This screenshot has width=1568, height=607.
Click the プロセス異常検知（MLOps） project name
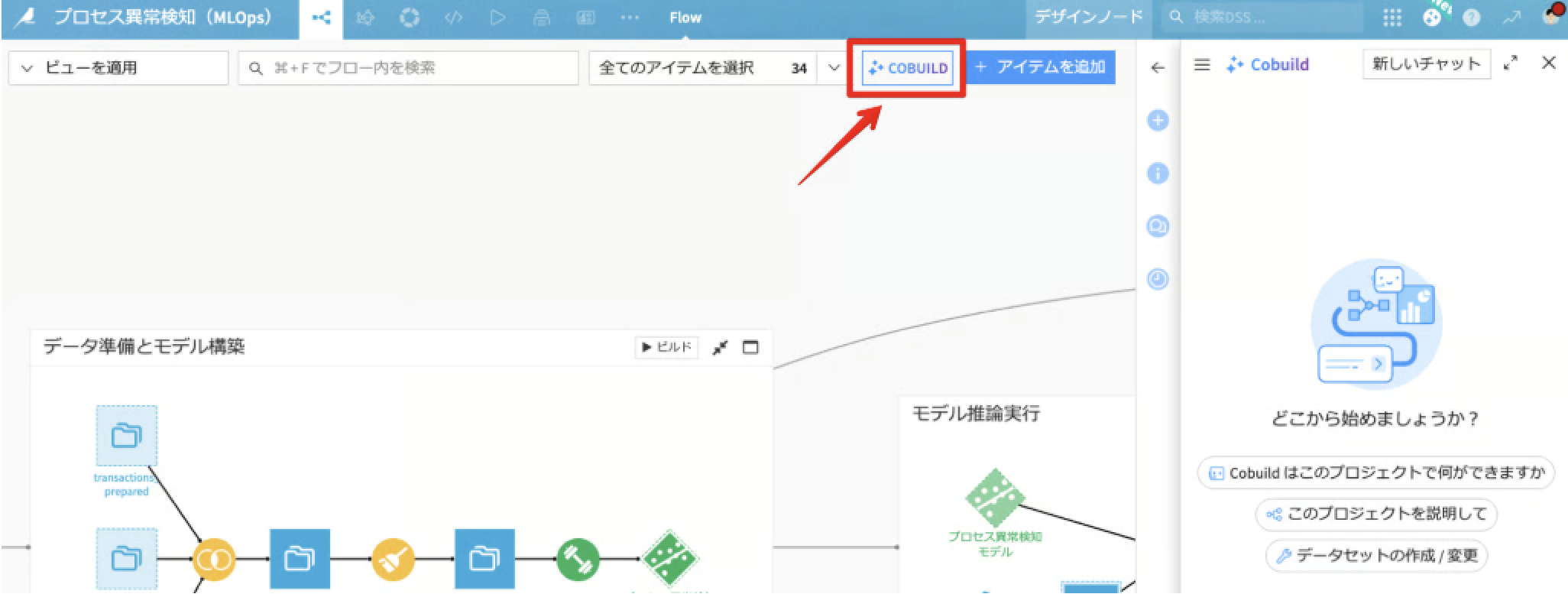click(x=162, y=17)
